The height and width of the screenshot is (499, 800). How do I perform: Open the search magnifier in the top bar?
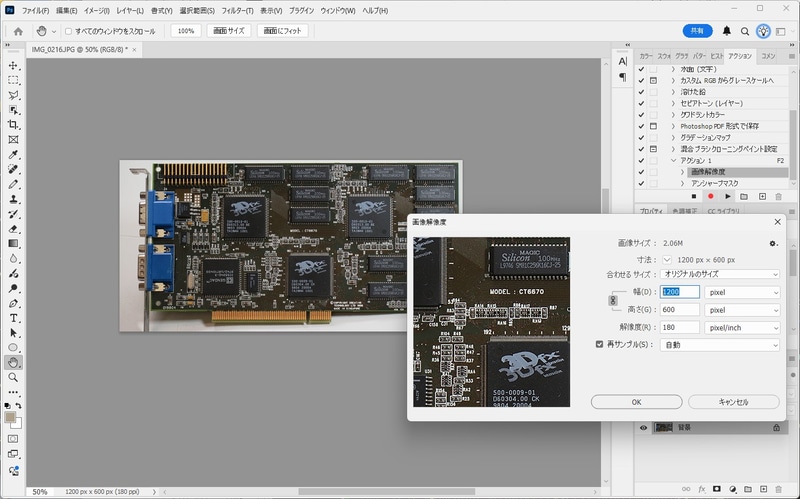click(x=745, y=31)
